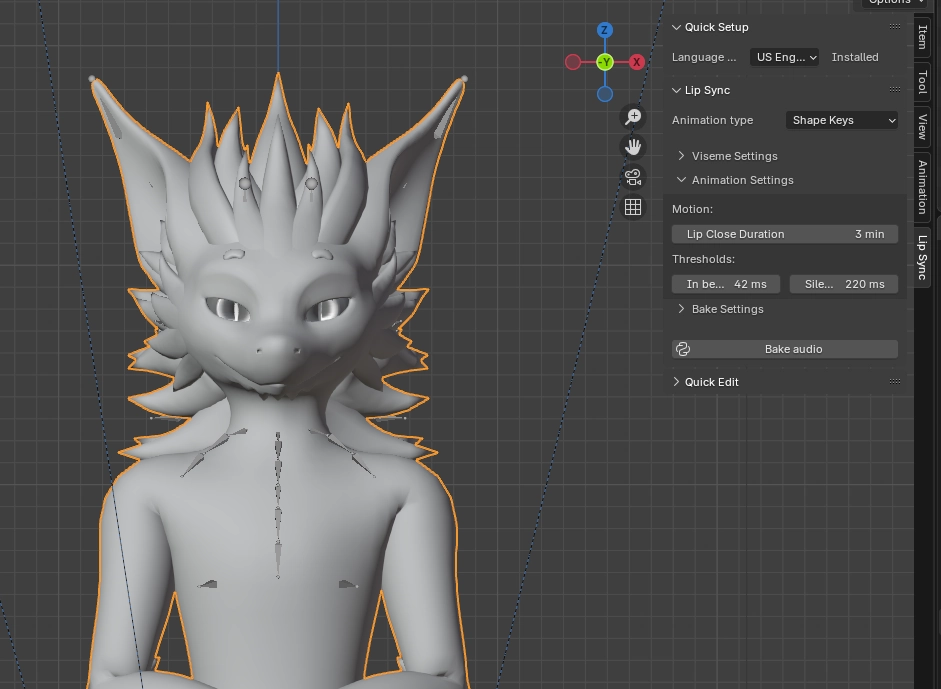Open the Animation type Shape Keys dropdown
Viewport: 941px width, 689px height.
842,120
